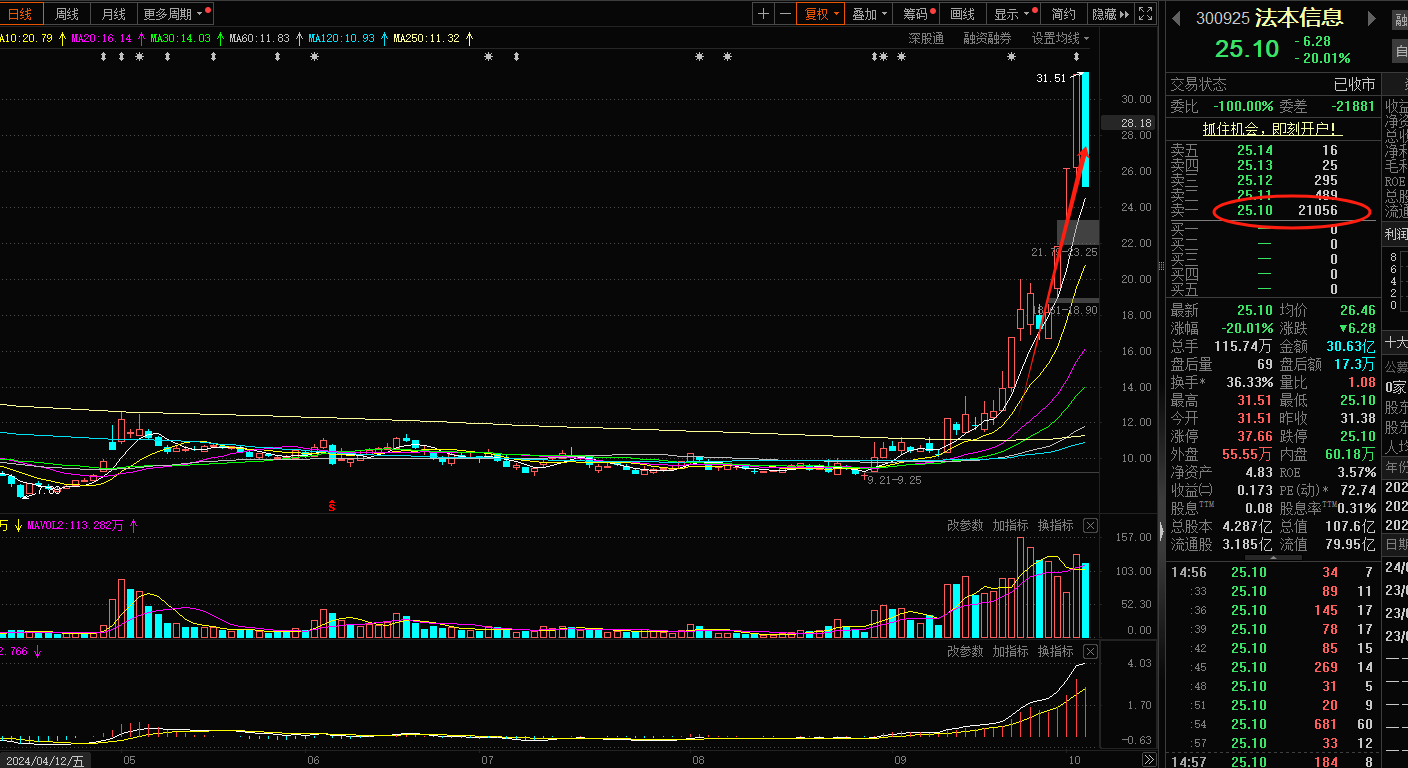Click the 14:57 tick trade row
1408x768 pixels.
tap(1272, 762)
